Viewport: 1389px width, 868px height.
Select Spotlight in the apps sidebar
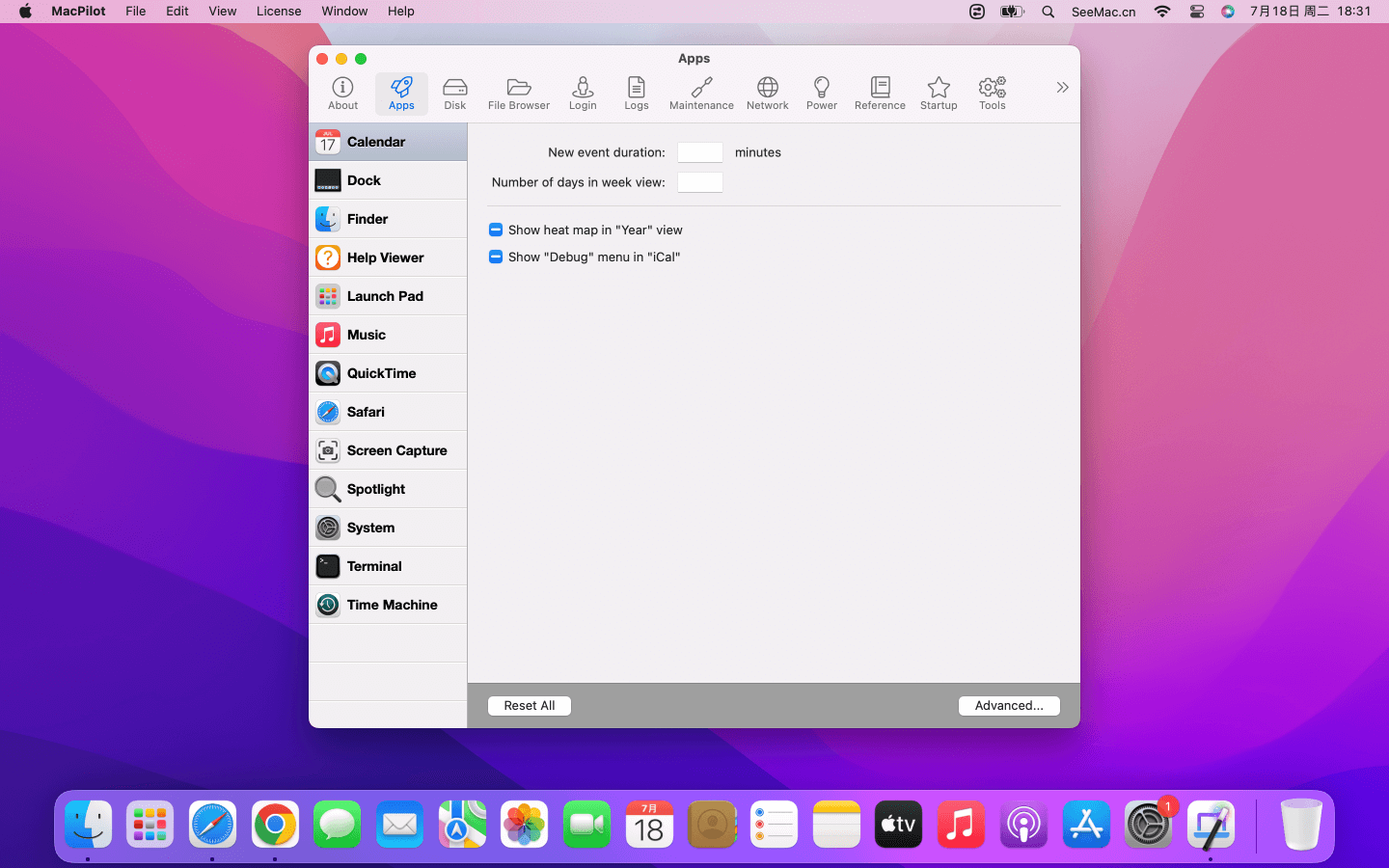tap(388, 489)
